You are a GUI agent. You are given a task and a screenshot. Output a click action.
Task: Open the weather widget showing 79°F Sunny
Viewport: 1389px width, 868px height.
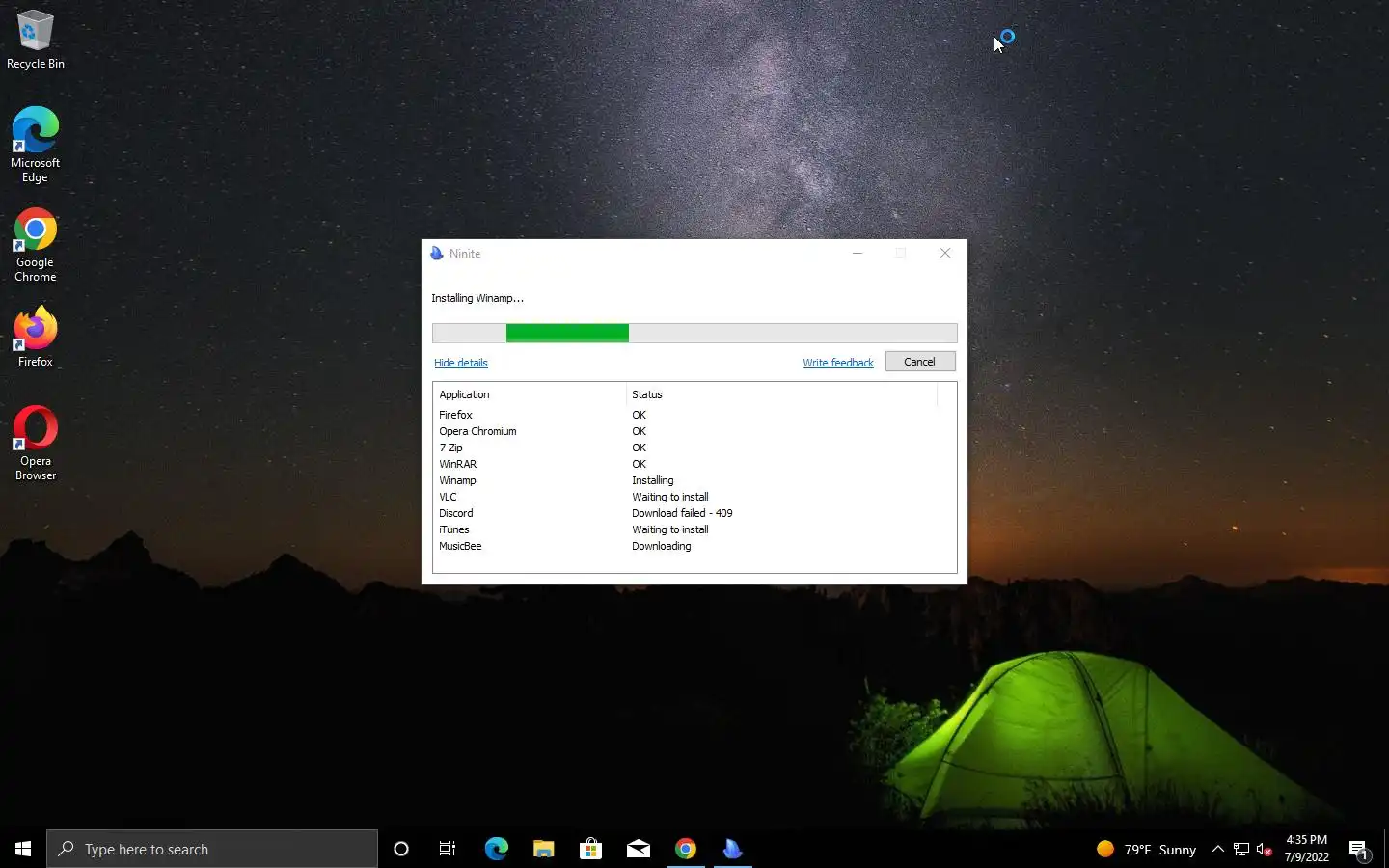(1146, 849)
